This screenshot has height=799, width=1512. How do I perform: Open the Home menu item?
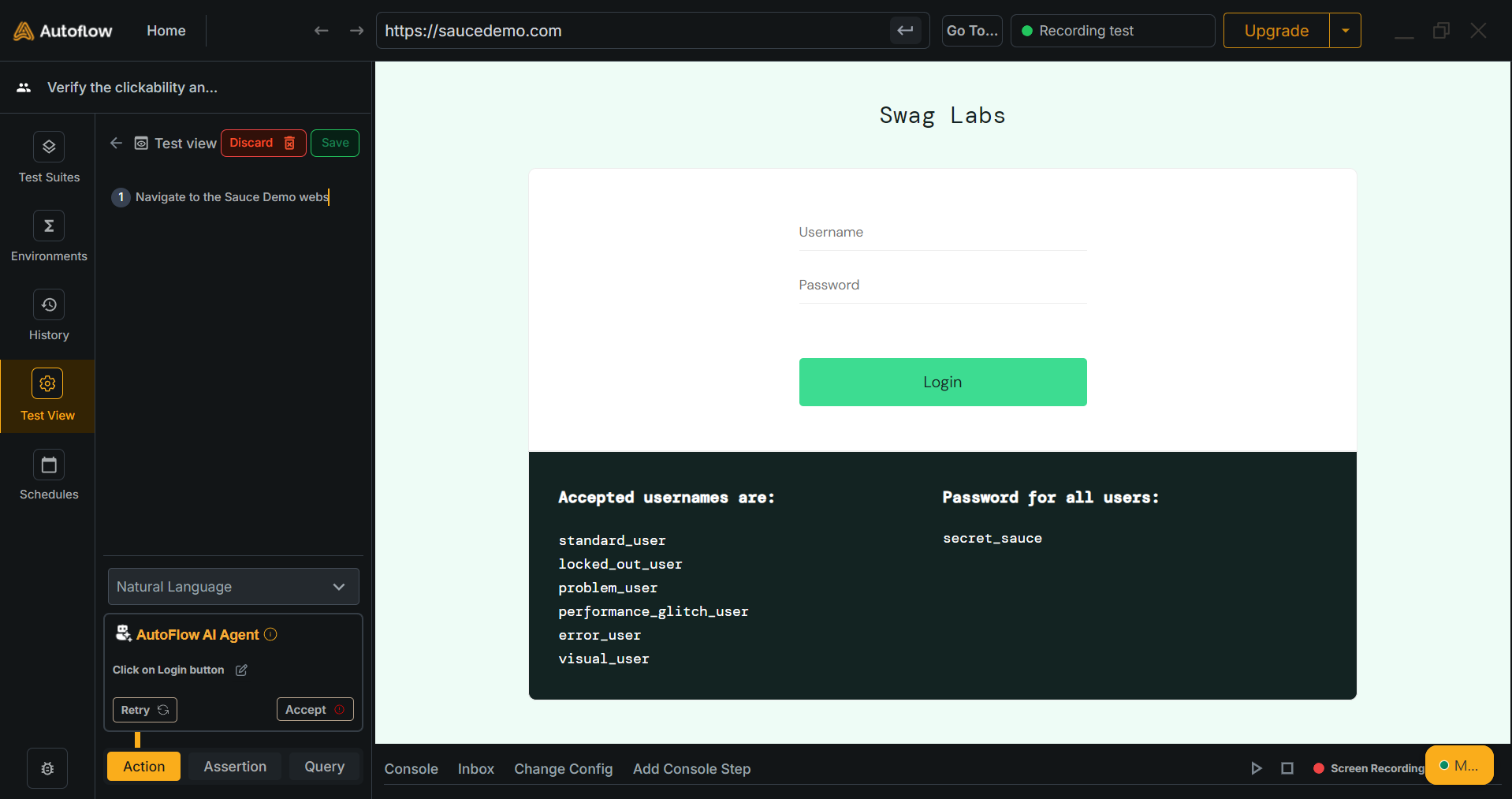(x=166, y=31)
